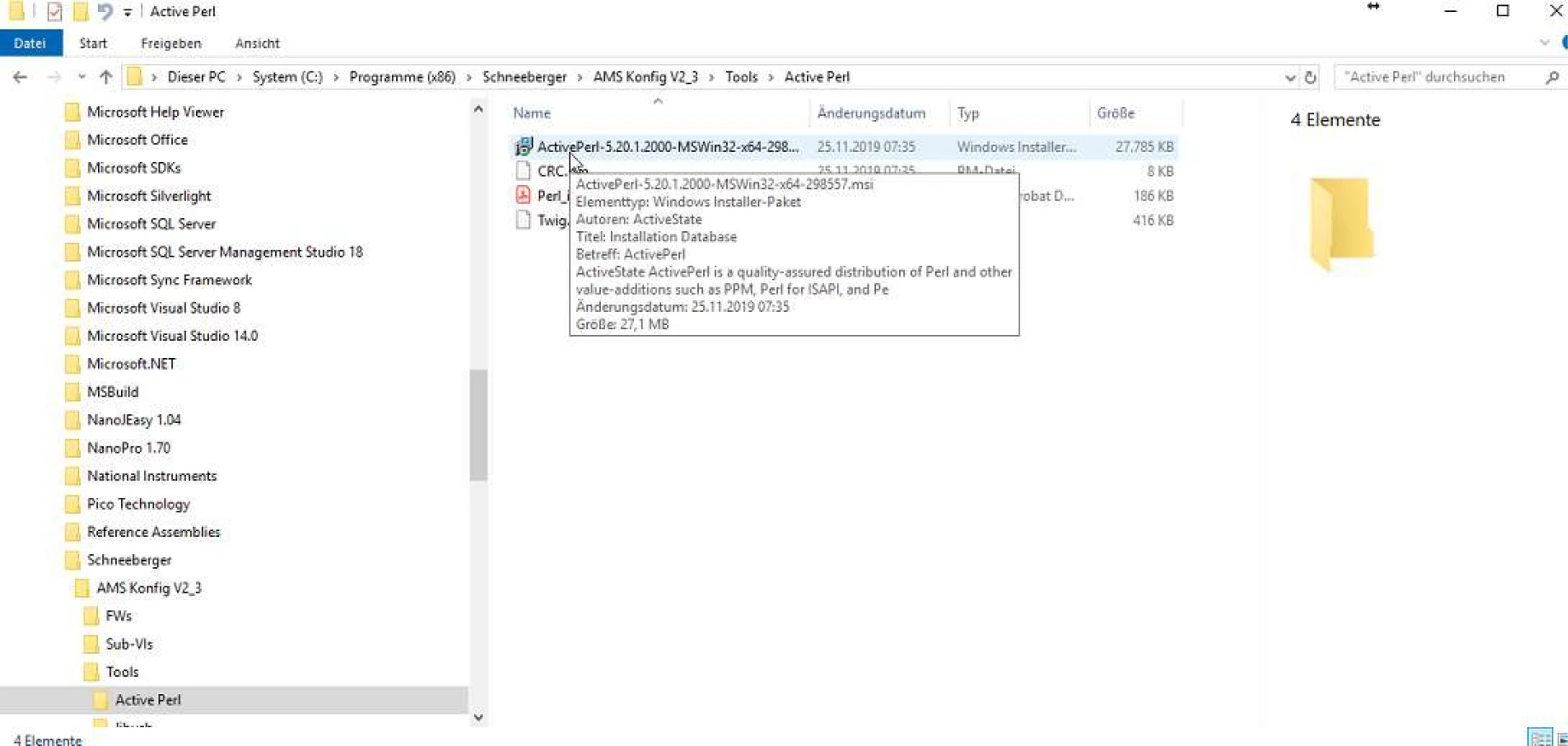
Task: Click the navigation pane scrollbar thumb
Action: click(478, 425)
